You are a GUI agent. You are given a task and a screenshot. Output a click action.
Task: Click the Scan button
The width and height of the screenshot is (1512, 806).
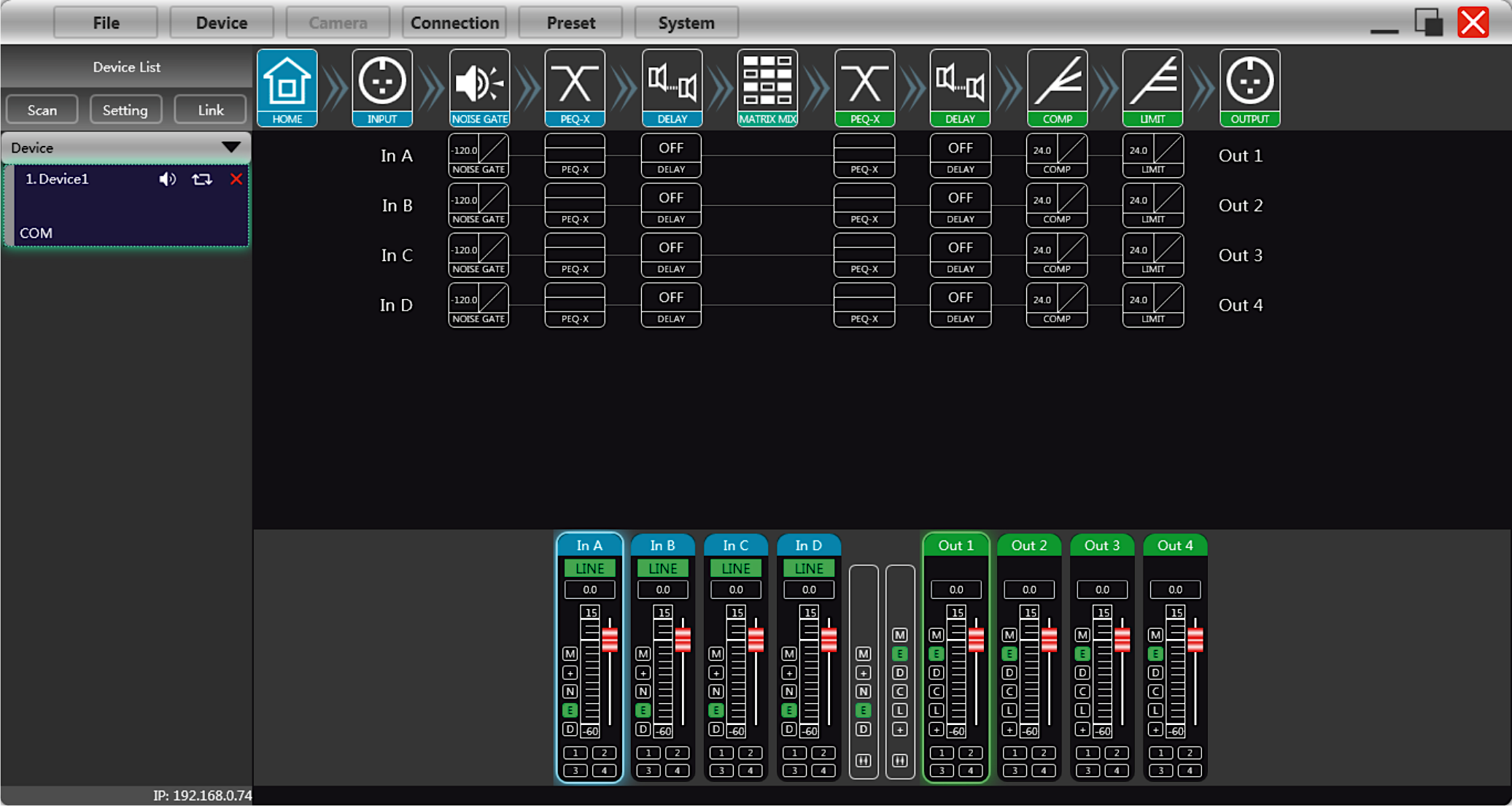[42, 110]
